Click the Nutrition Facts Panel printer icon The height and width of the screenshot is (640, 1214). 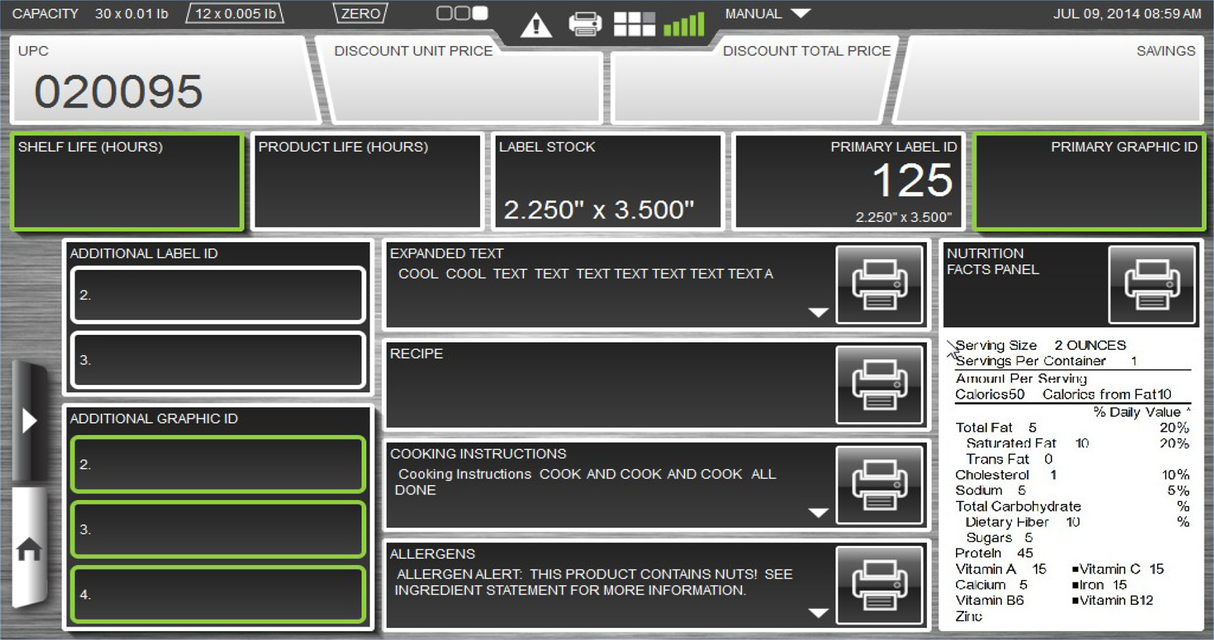(x=1151, y=285)
